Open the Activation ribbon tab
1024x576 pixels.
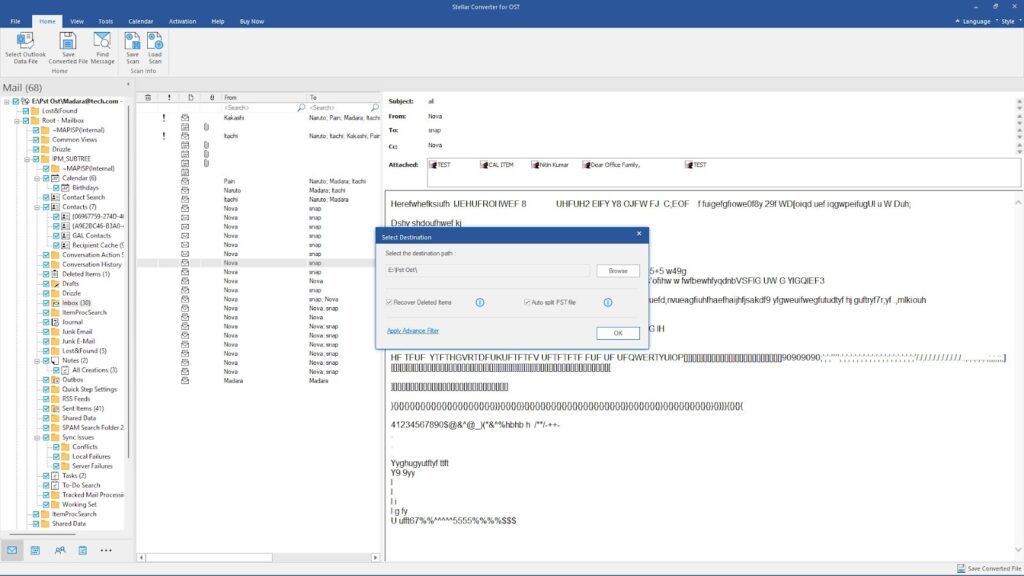(183, 20)
